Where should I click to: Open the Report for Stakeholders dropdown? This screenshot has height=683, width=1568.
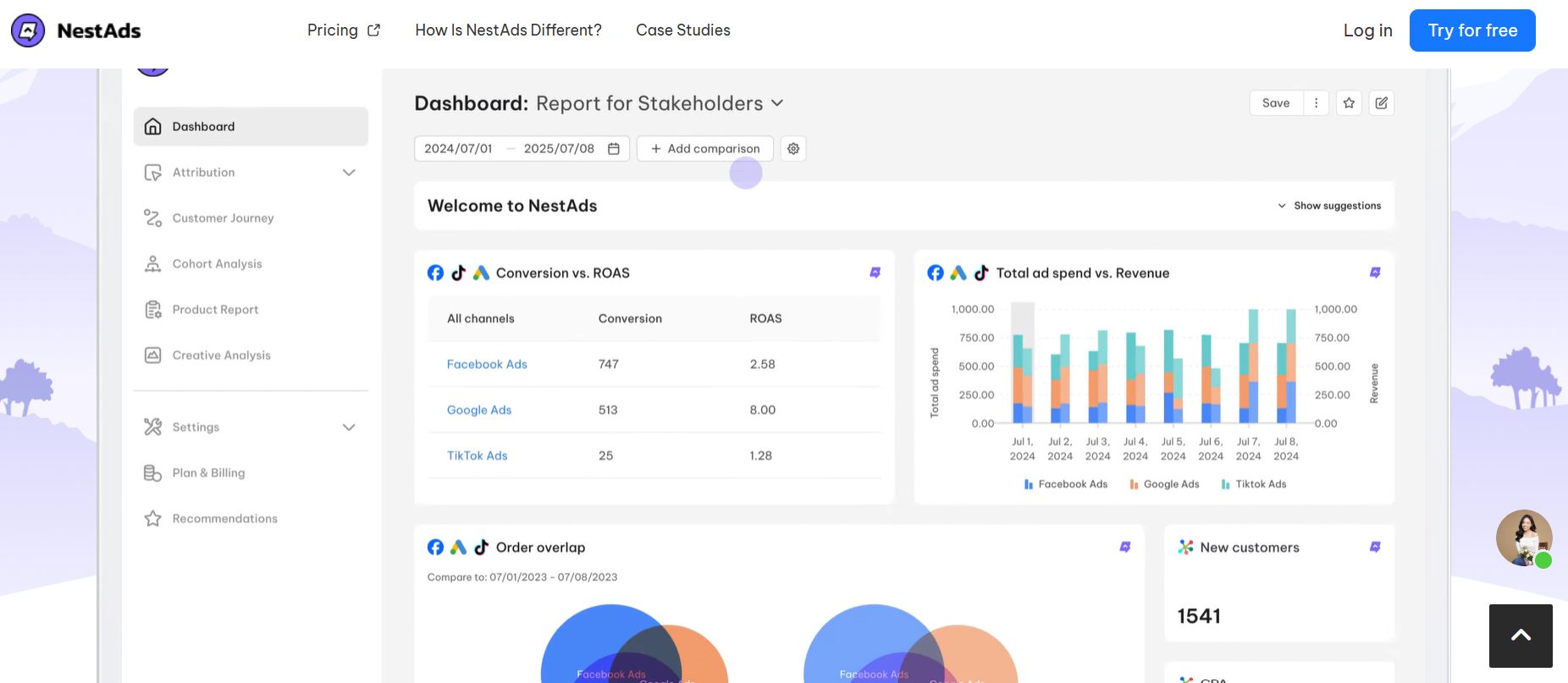660,103
